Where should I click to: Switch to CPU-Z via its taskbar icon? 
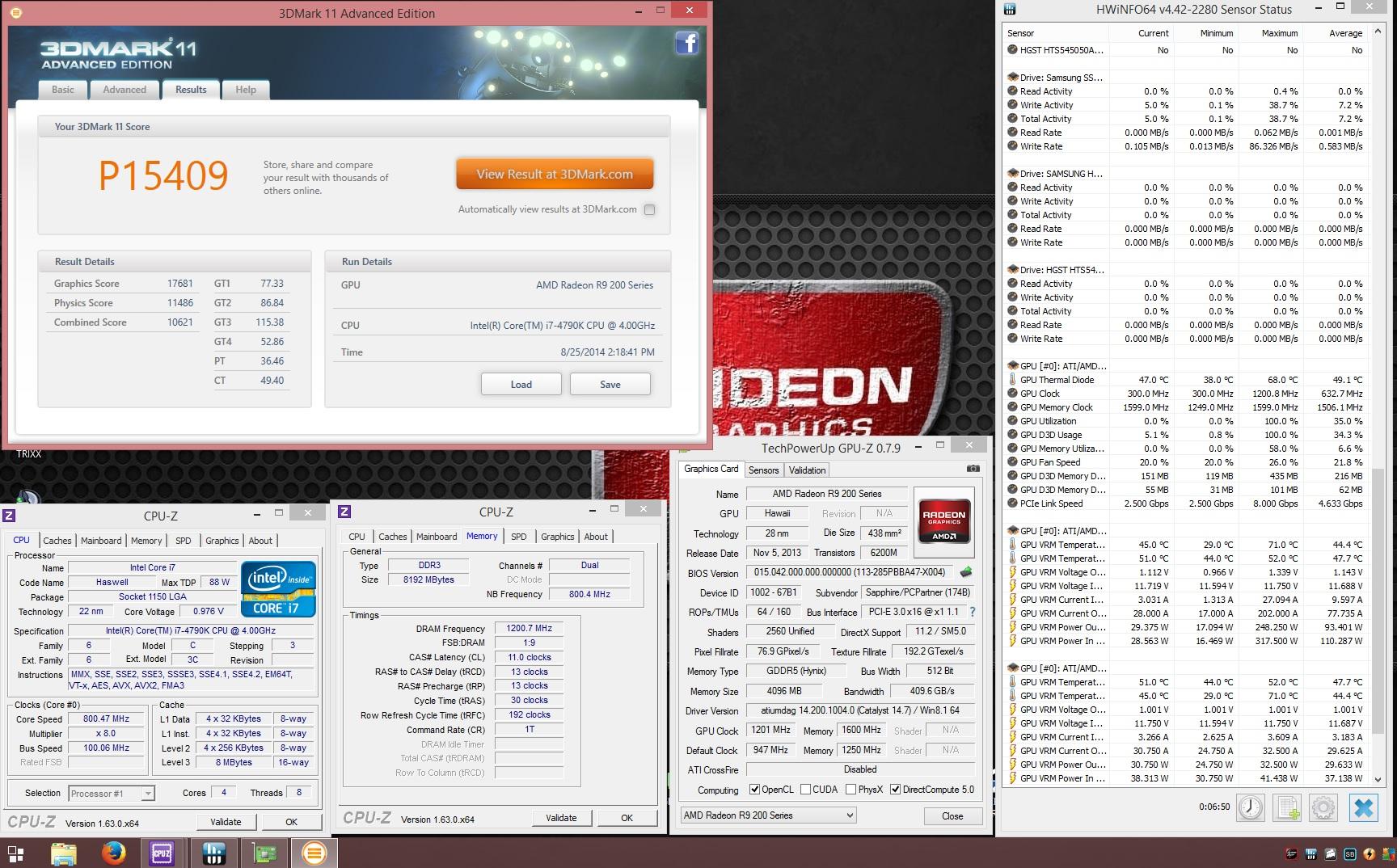coord(162,853)
